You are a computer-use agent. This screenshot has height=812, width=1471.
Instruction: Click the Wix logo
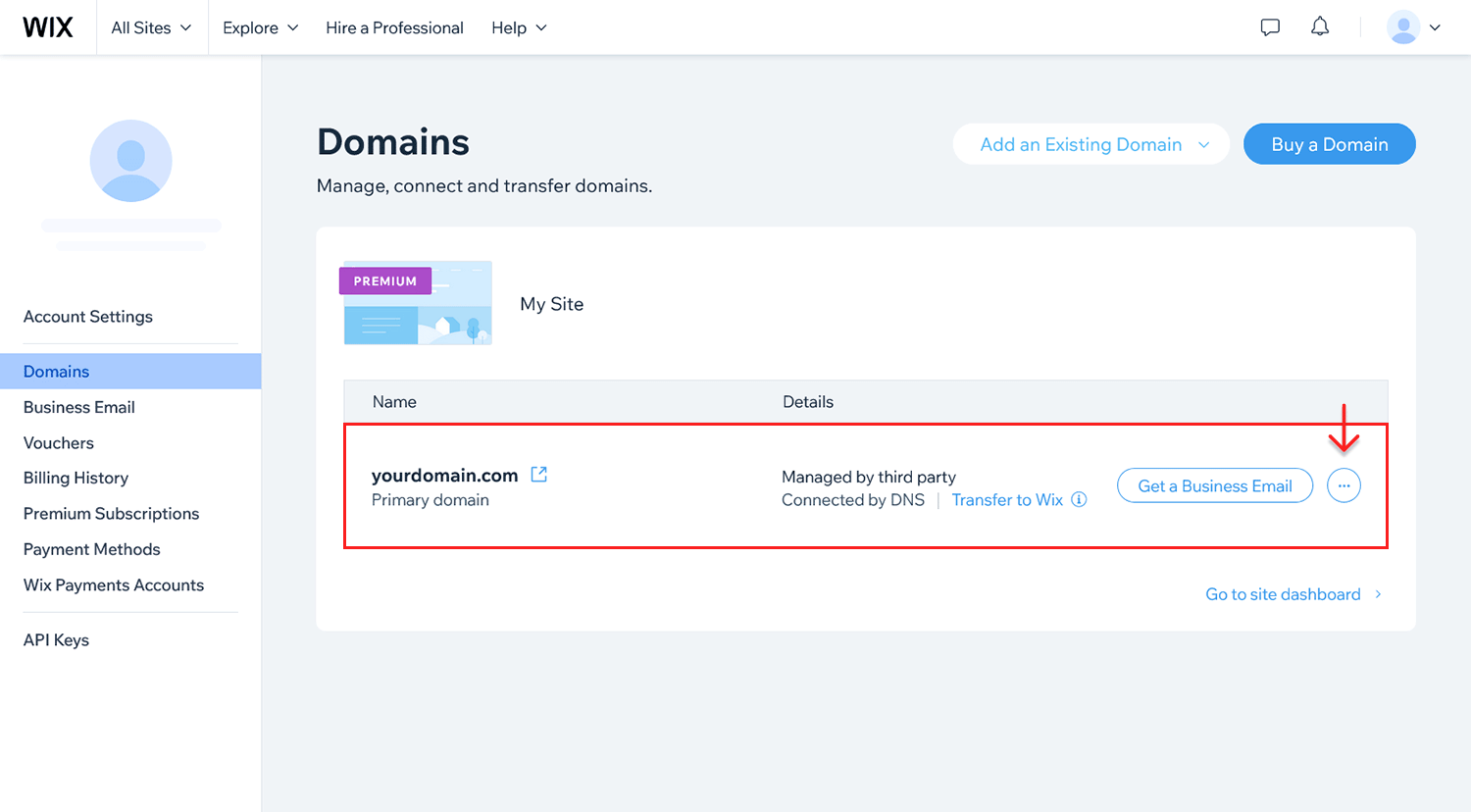48,27
